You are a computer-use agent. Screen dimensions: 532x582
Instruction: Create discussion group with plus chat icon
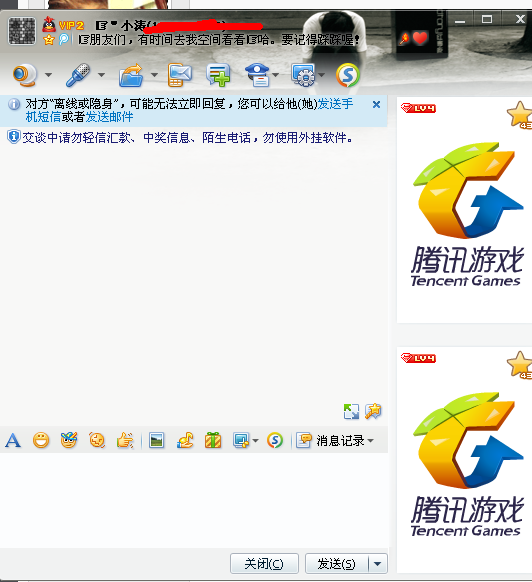click(x=218, y=75)
